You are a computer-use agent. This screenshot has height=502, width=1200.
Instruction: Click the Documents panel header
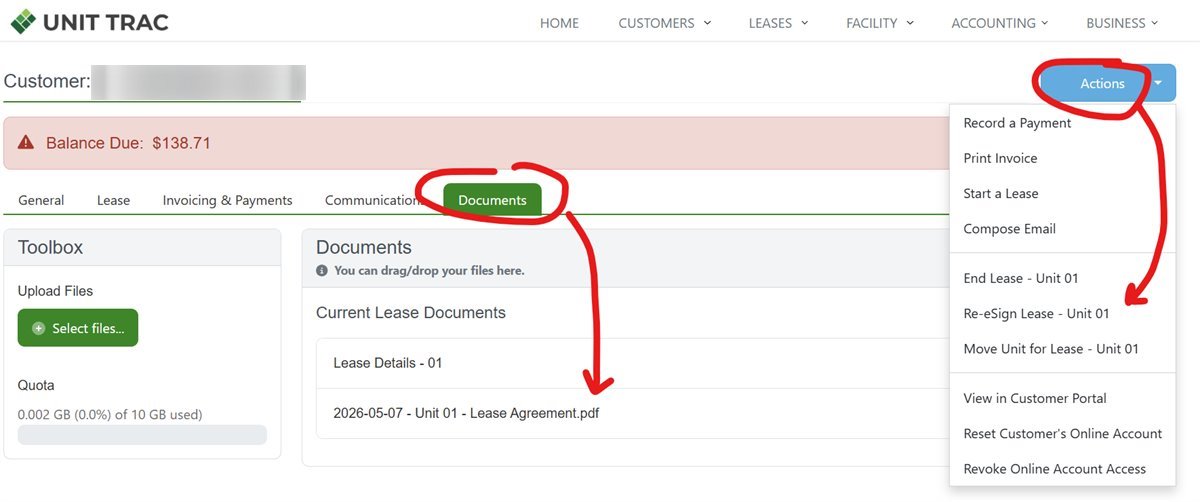pos(626,258)
